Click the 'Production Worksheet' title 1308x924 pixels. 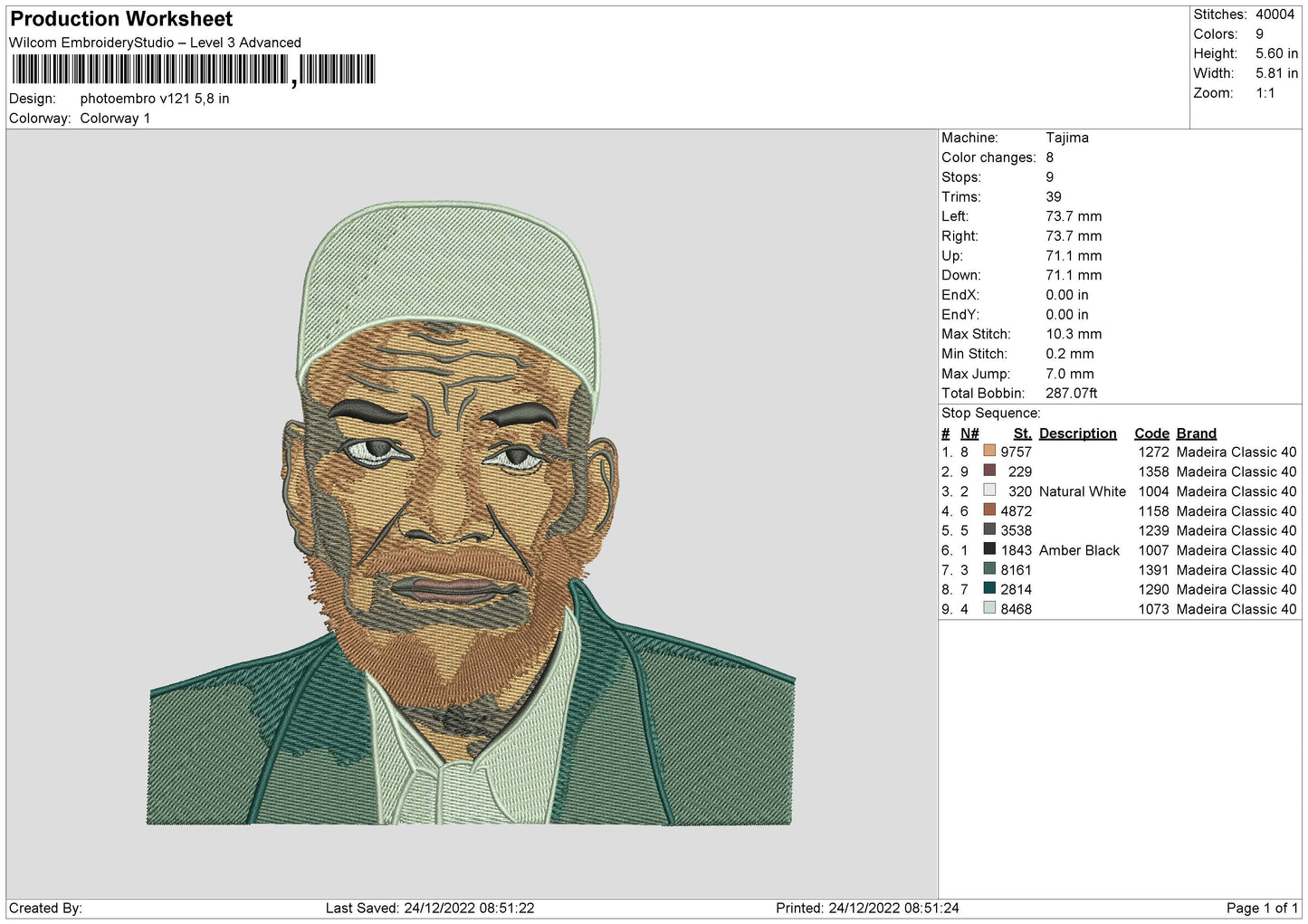point(121,19)
